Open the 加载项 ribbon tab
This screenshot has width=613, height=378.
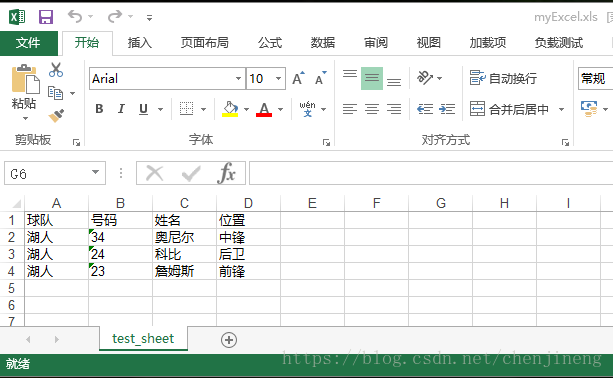tap(488, 43)
